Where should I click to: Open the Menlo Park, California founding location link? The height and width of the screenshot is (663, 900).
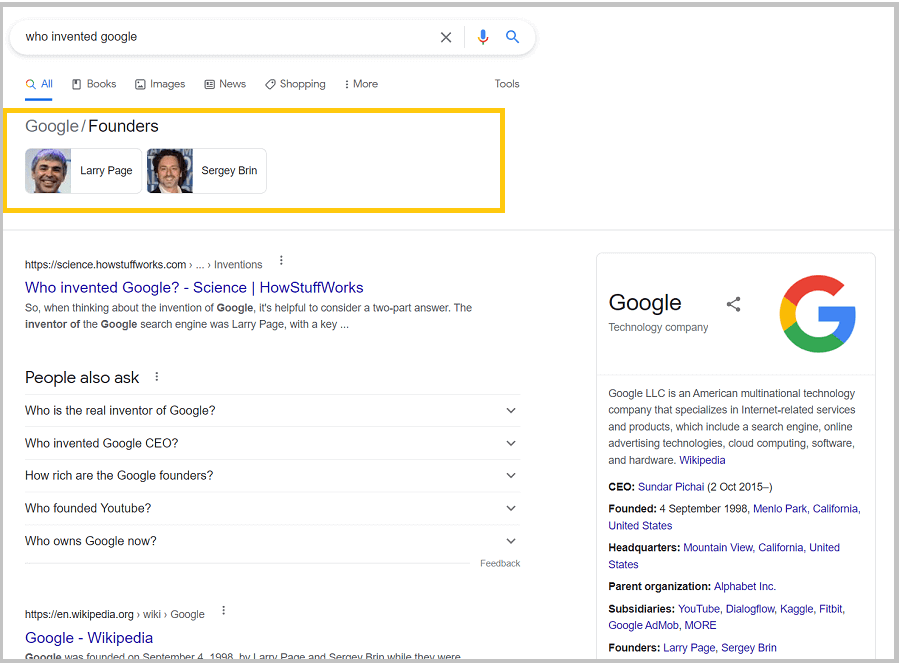806,509
